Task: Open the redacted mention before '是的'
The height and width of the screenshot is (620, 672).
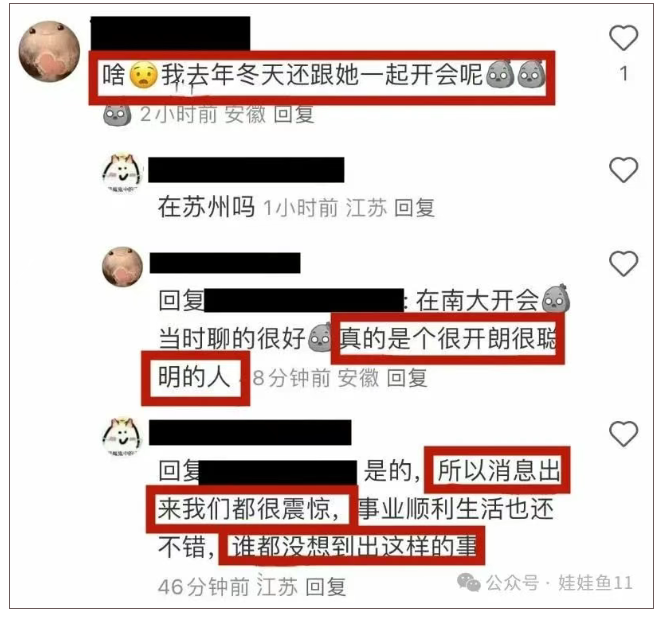Action: [x=278, y=473]
